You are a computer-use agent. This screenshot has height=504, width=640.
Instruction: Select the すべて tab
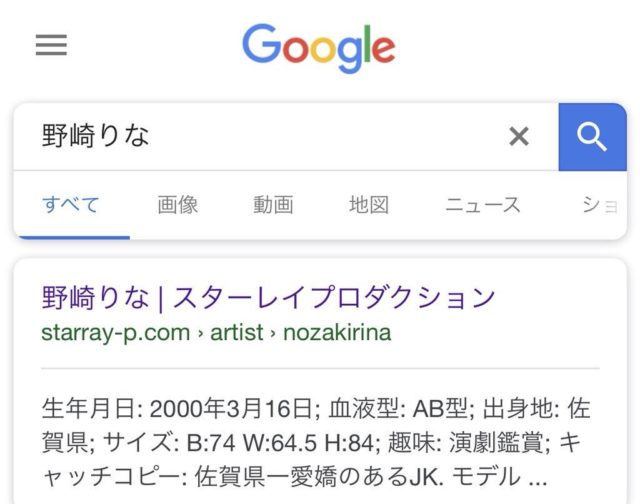71,205
